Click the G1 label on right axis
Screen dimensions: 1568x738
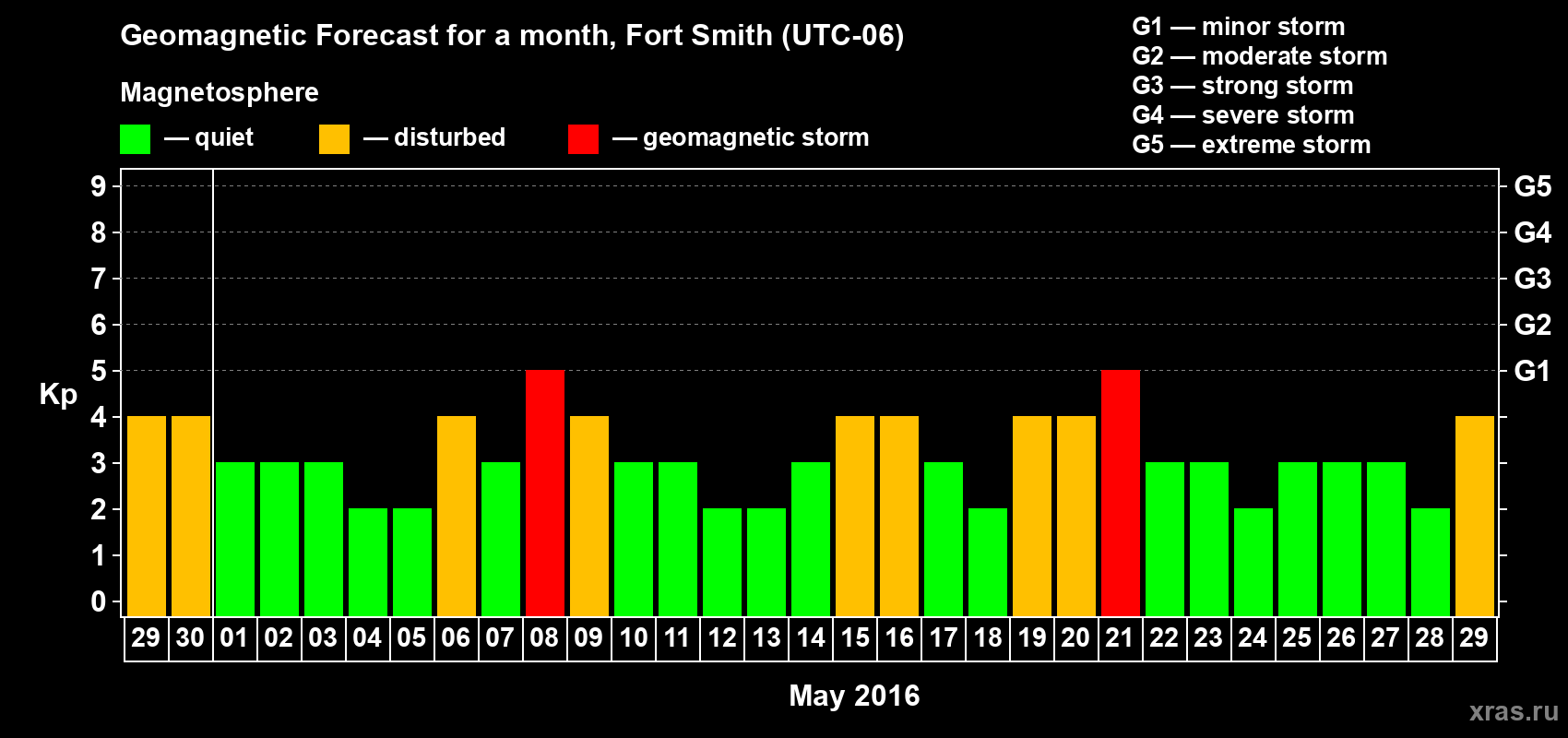1533,371
